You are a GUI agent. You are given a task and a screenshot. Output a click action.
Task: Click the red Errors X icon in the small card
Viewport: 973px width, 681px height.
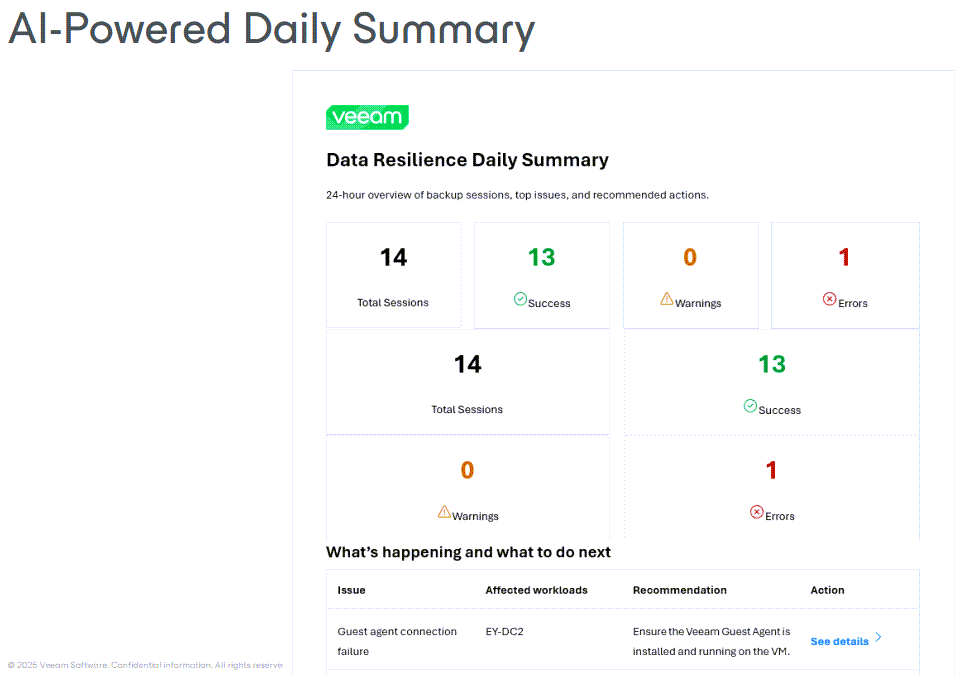coord(829,299)
